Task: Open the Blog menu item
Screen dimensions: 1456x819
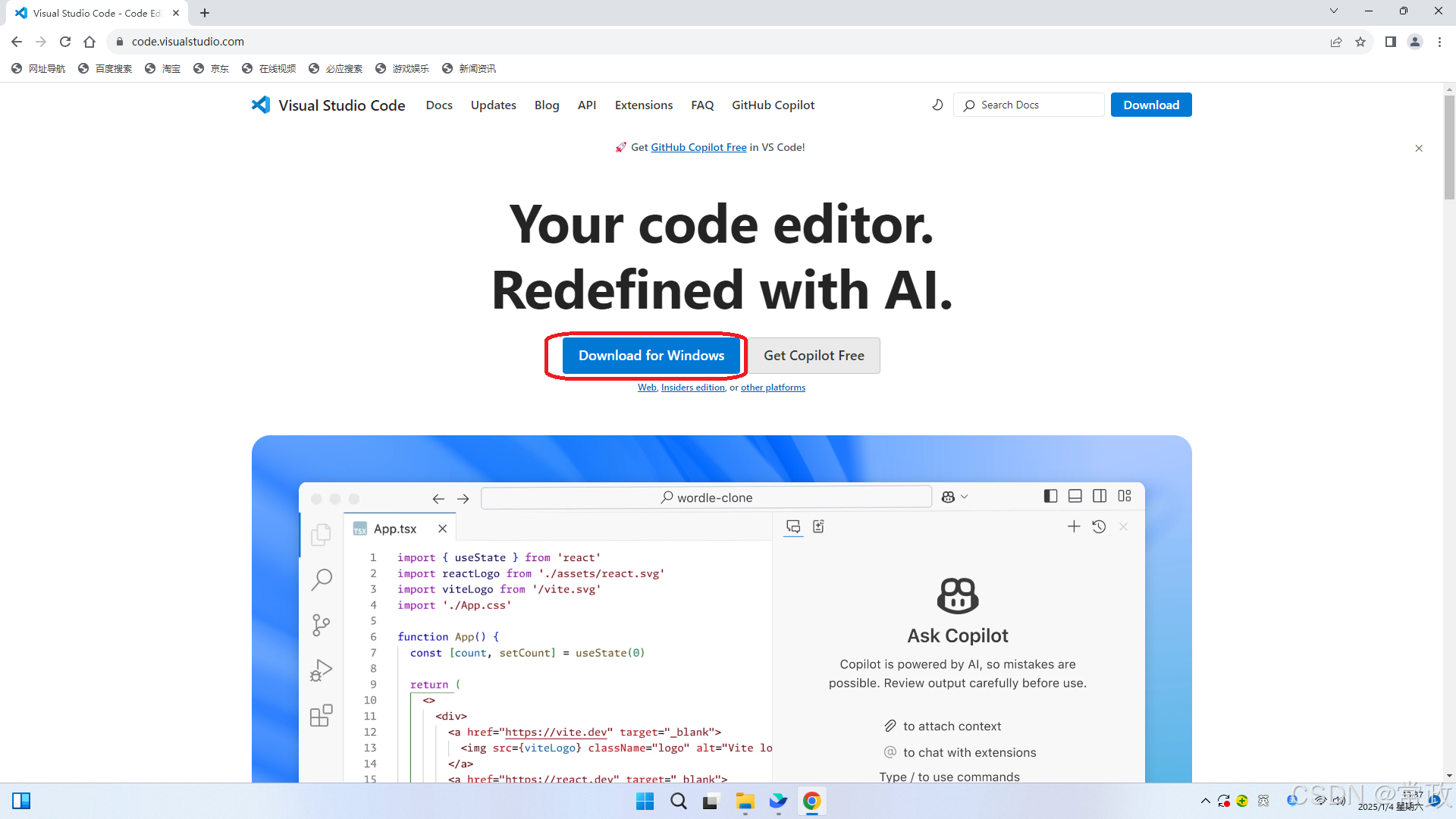Action: pyautogui.click(x=547, y=105)
